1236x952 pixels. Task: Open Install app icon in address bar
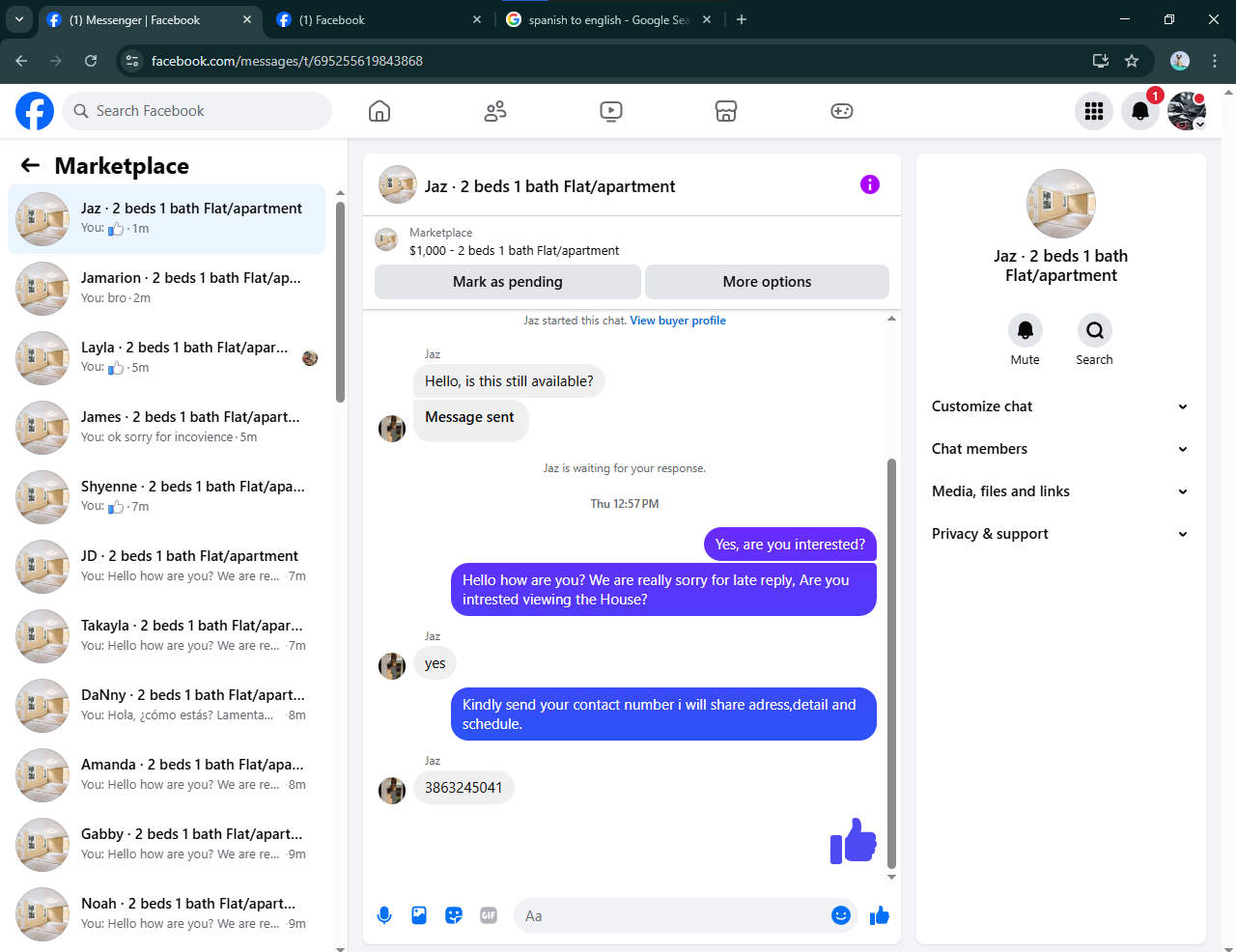(1100, 61)
